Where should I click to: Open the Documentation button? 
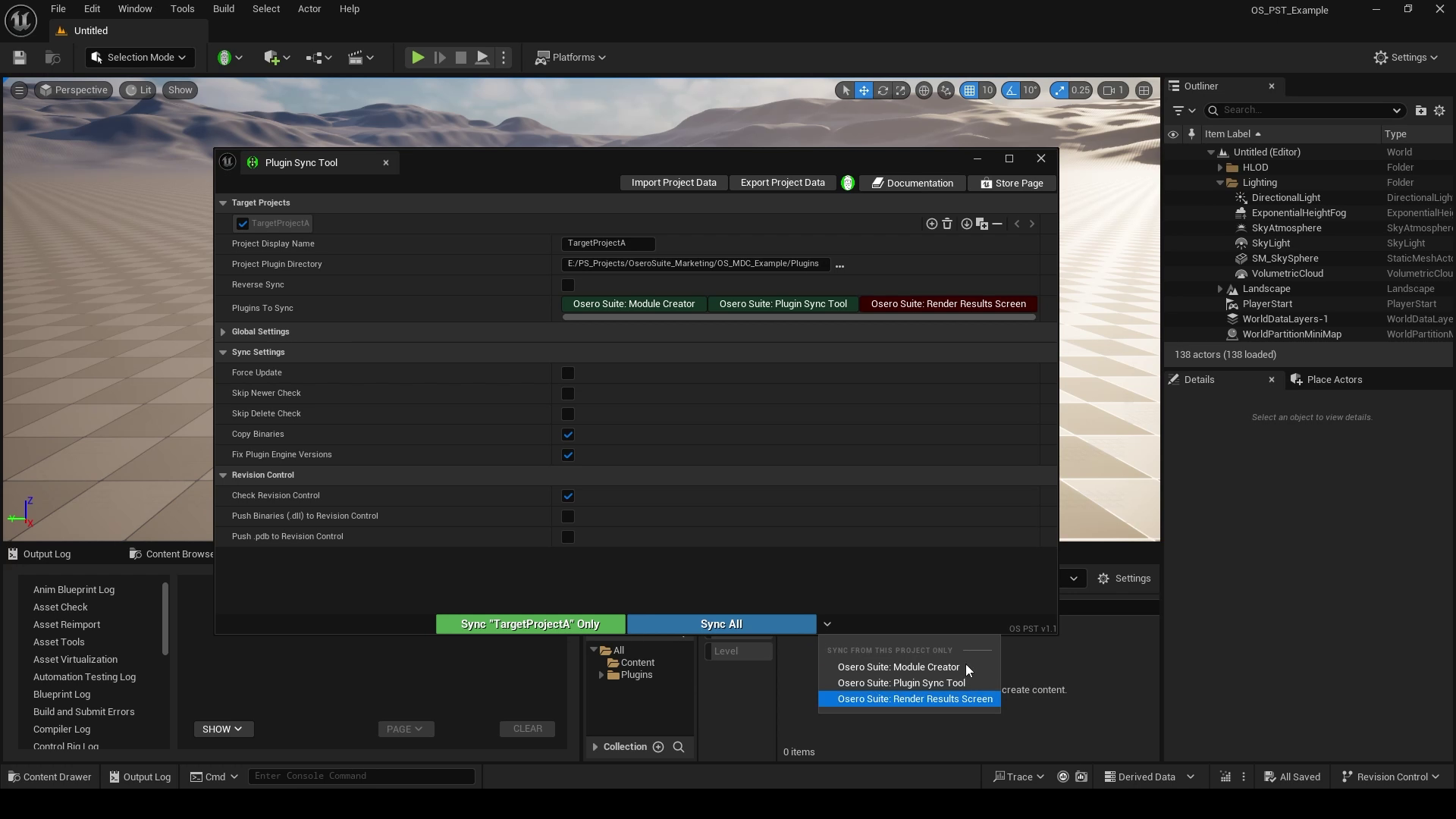(912, 183)
